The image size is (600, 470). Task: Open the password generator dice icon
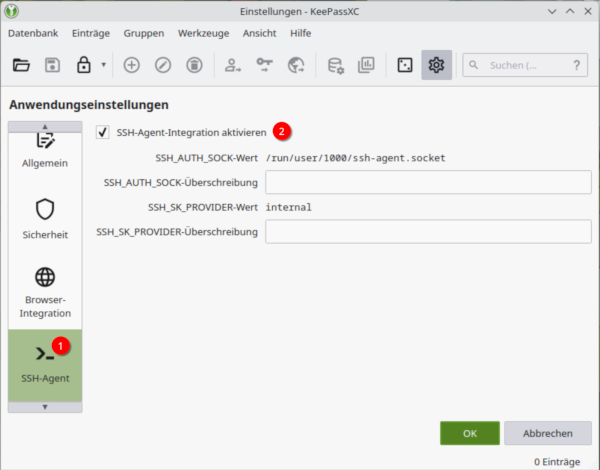(404, 65)
